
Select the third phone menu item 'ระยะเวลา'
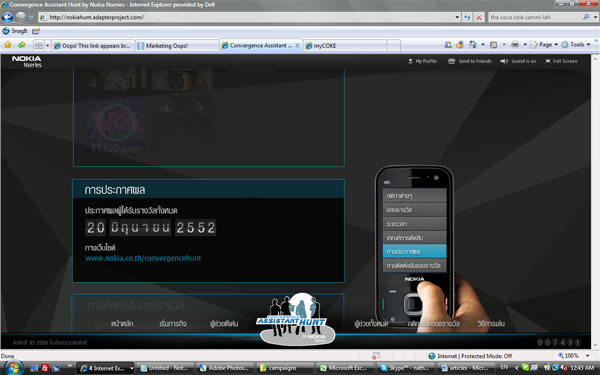click(414, 223)
